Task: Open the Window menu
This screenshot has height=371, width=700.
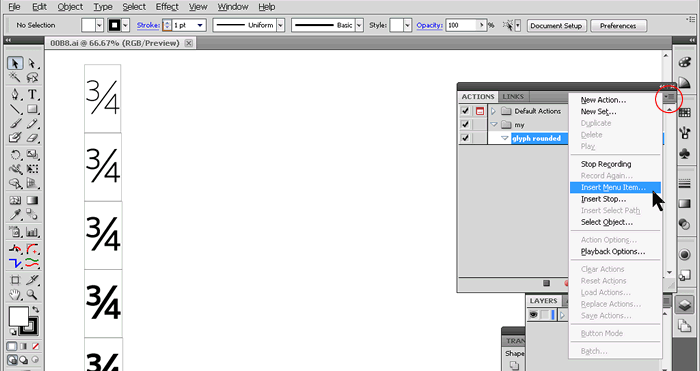Action: pos(233,7)
